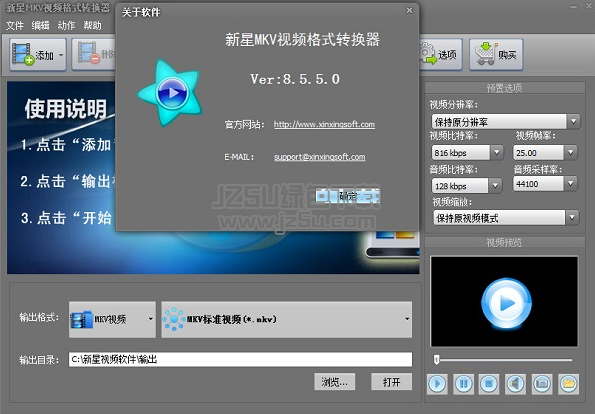Minimize the main converter window
Screen dimensions: 595x414
point(573,7)
